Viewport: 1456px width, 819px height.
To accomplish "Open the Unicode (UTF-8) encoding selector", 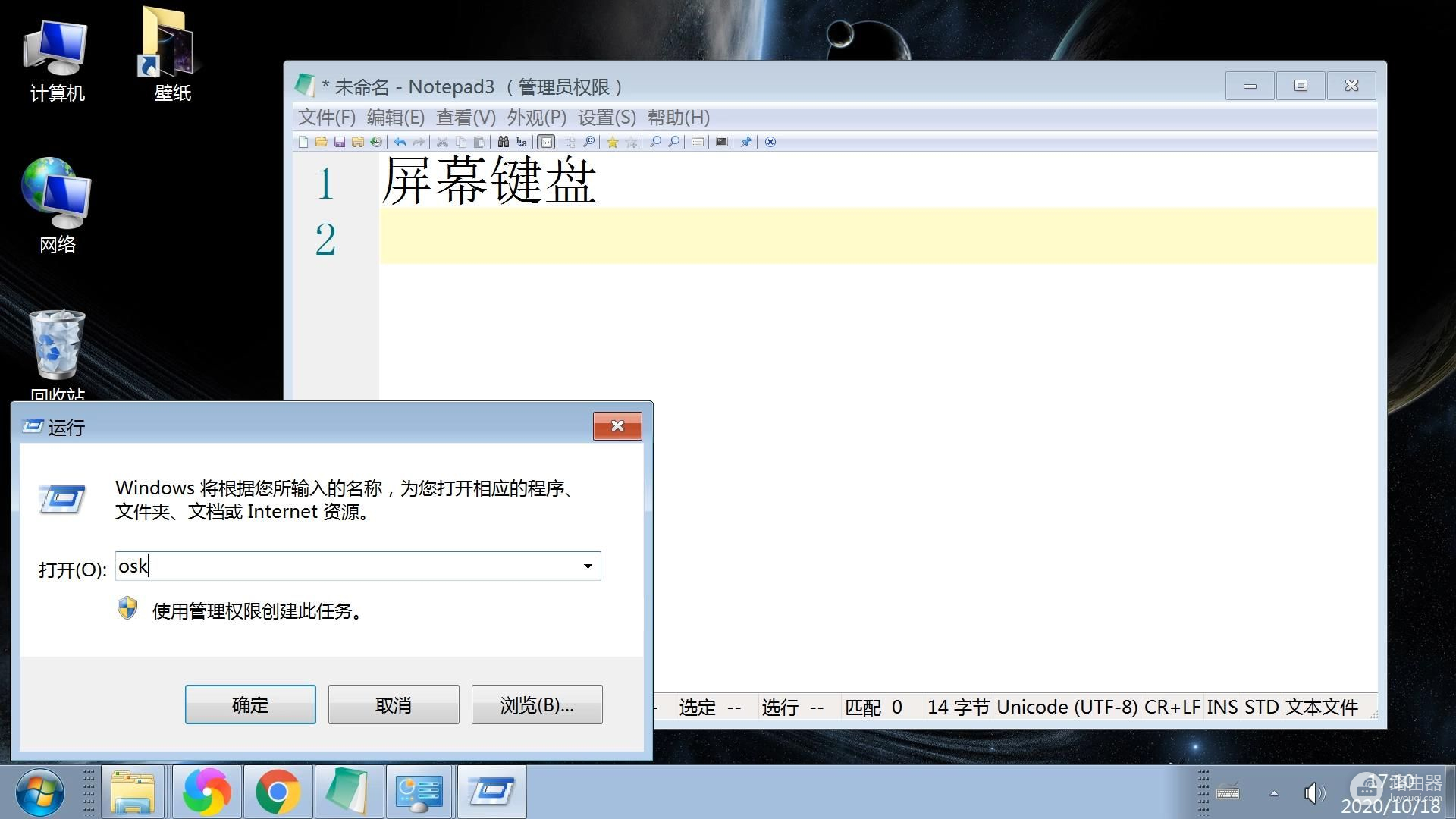I will (1066, 707).
